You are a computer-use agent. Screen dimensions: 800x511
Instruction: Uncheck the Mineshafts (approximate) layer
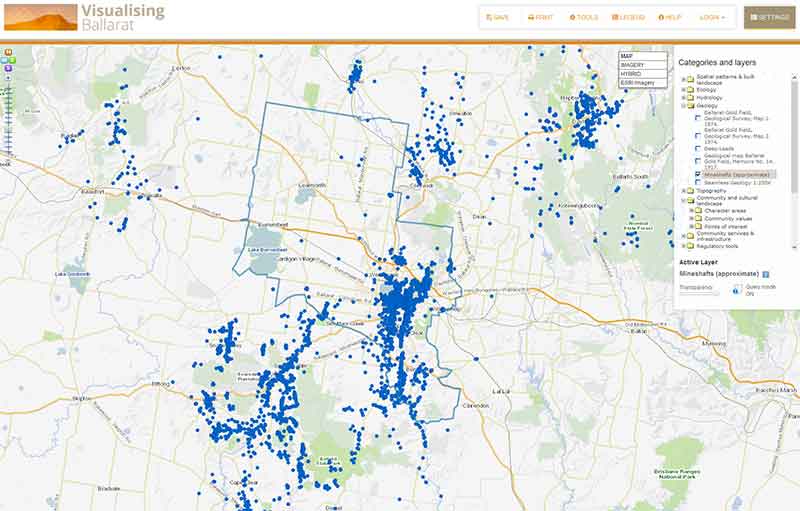pos(697,174)
